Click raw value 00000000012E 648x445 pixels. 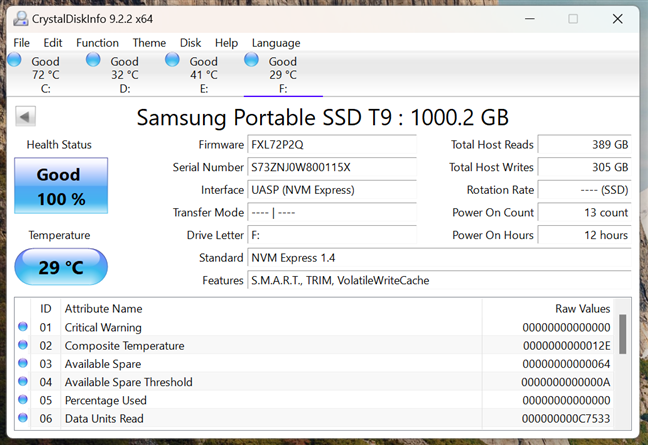click(567, 345)
